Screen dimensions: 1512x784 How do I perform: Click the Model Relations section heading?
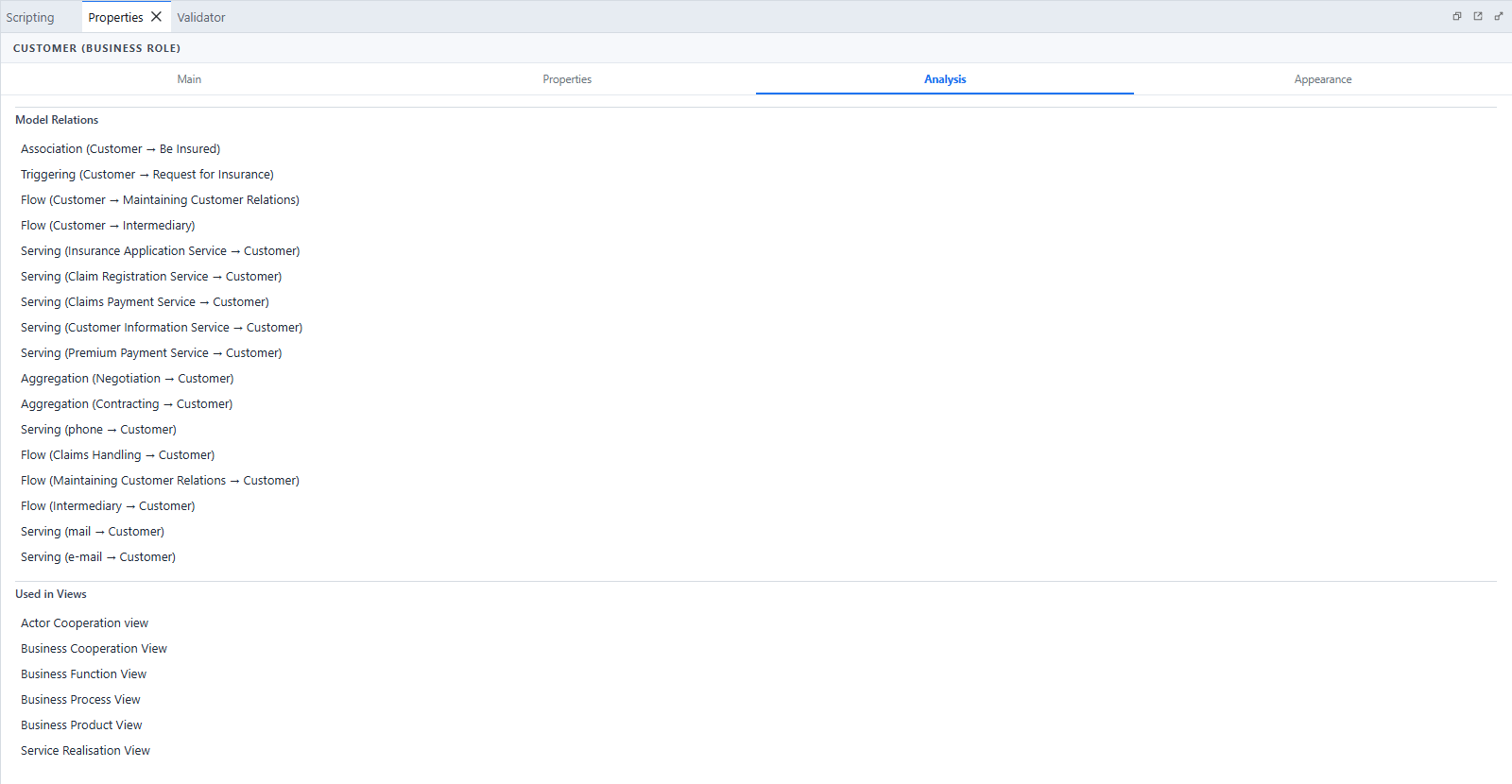point(57,120)
